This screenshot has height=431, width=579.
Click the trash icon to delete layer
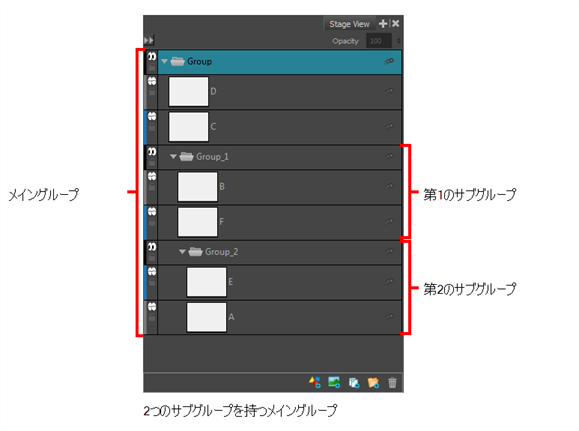[392, 383]
